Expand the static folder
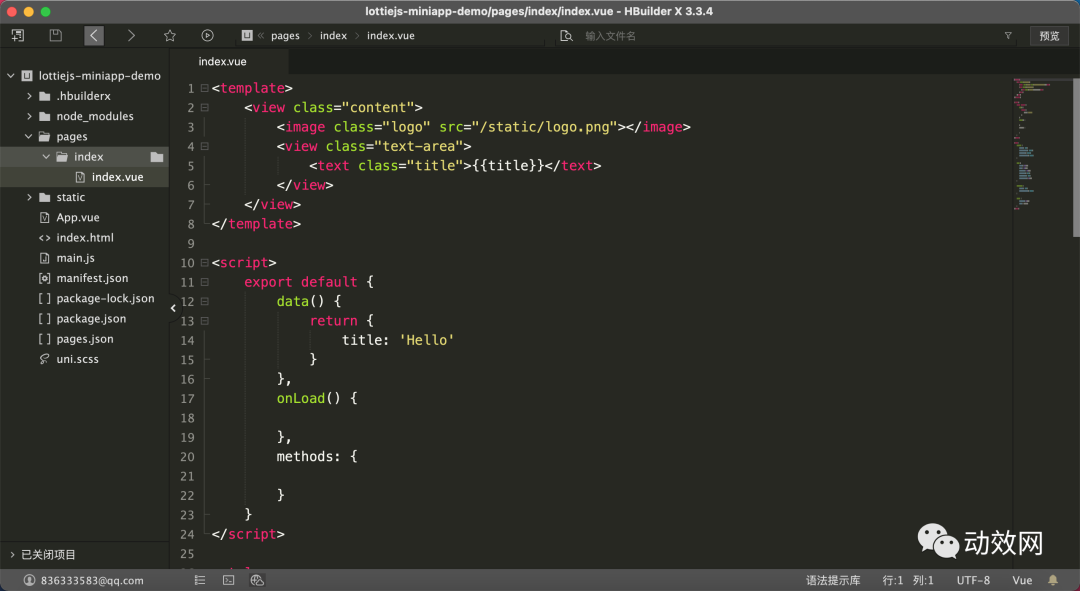This screenshot has height=591, width=1080. (29, 197)
